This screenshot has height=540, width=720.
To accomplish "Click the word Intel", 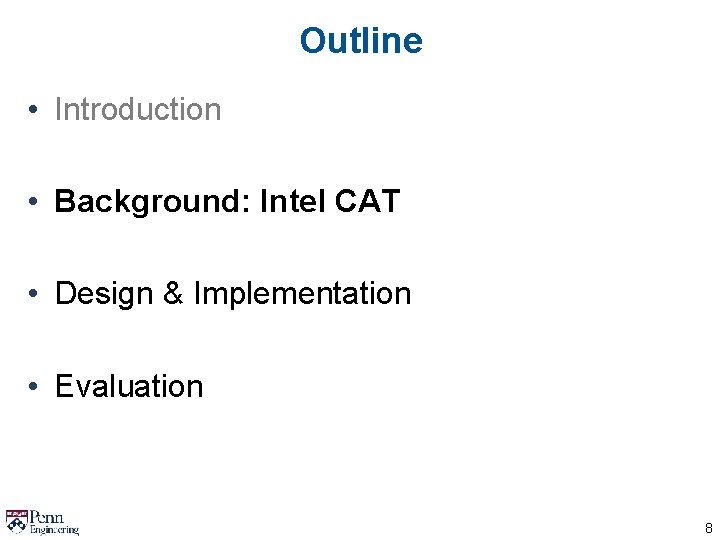I will [x=292, y=201].
